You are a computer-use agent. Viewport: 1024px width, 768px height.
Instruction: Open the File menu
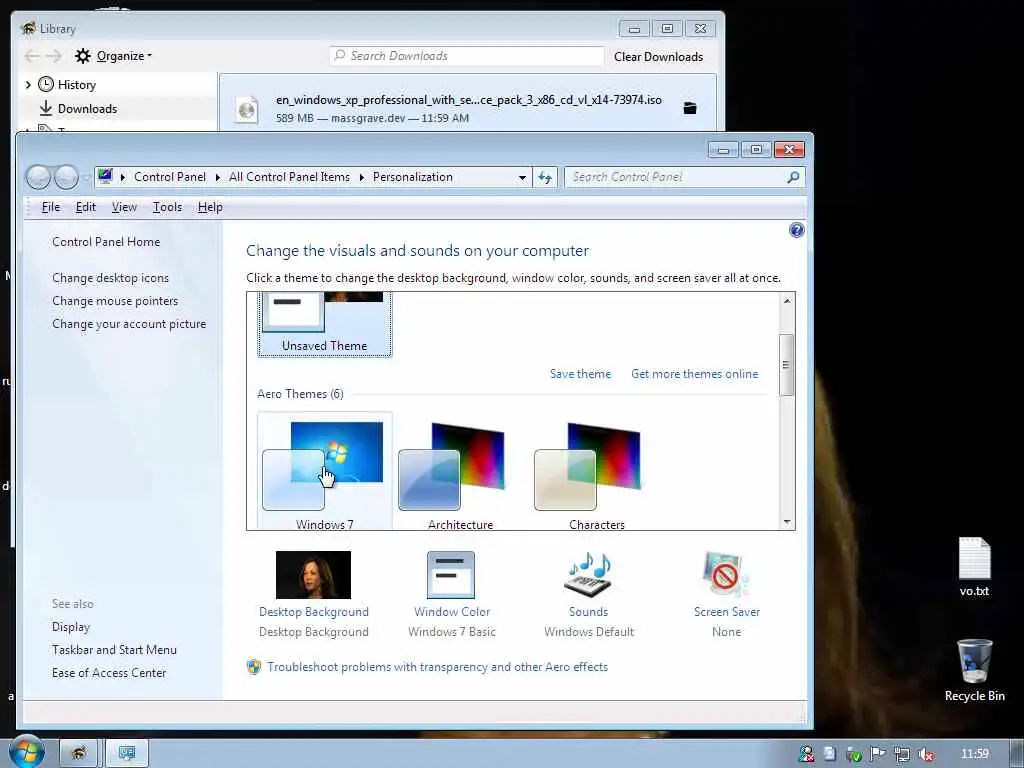click(50, 207)
